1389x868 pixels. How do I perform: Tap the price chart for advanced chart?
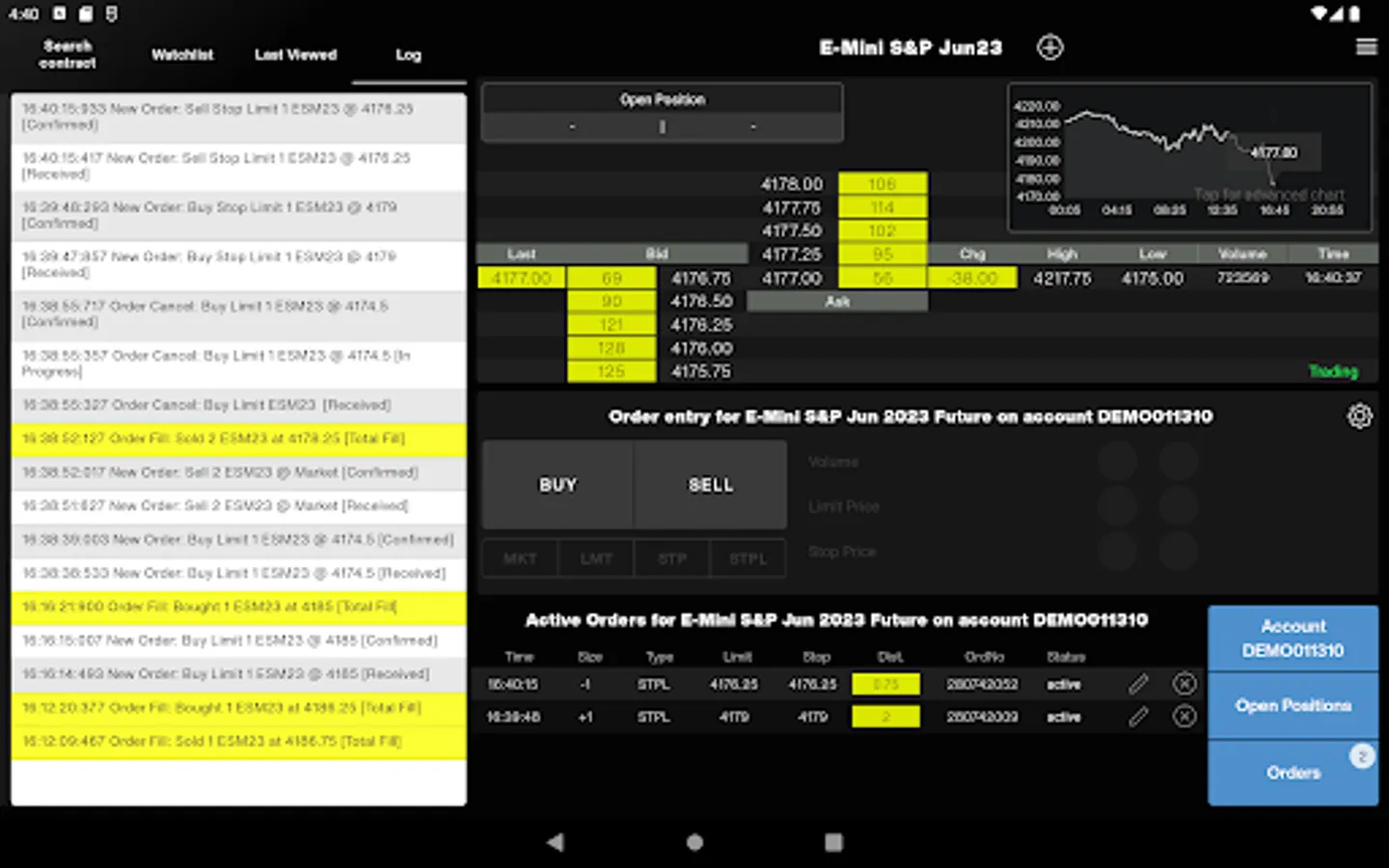tap(1190, 157)
